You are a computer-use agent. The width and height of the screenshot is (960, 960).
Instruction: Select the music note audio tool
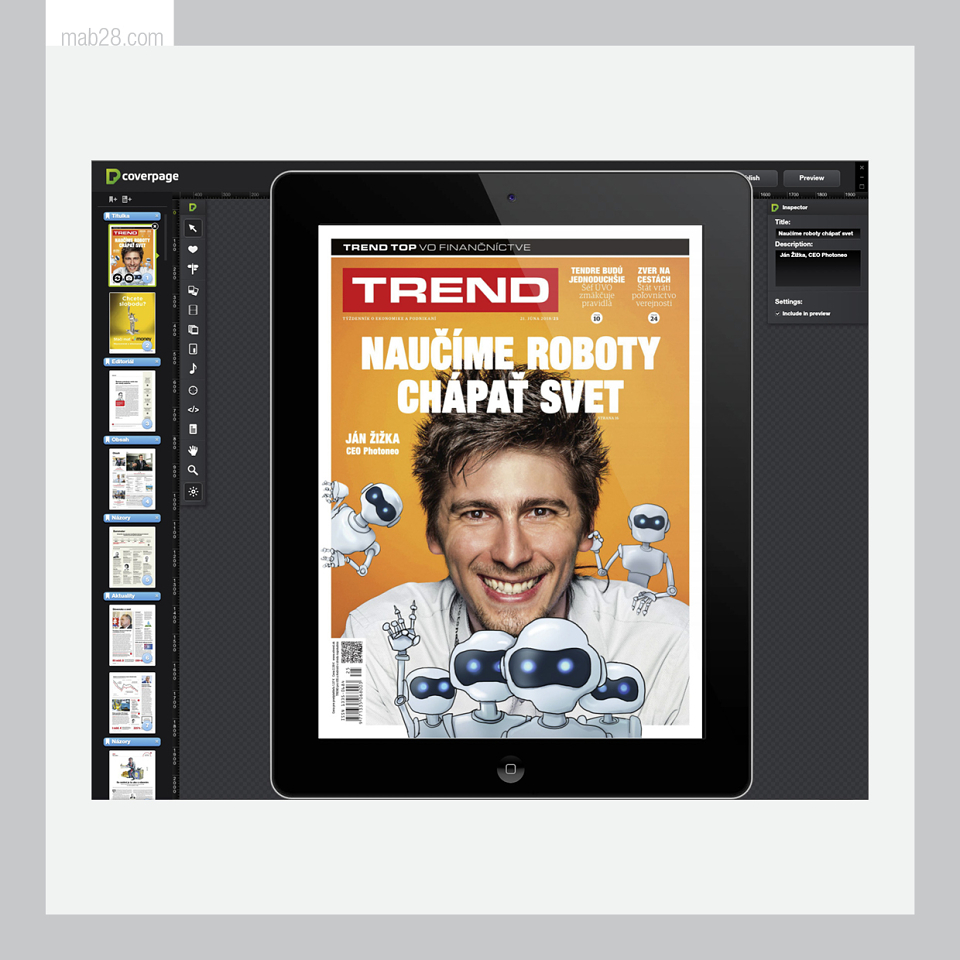pos(193,369)
